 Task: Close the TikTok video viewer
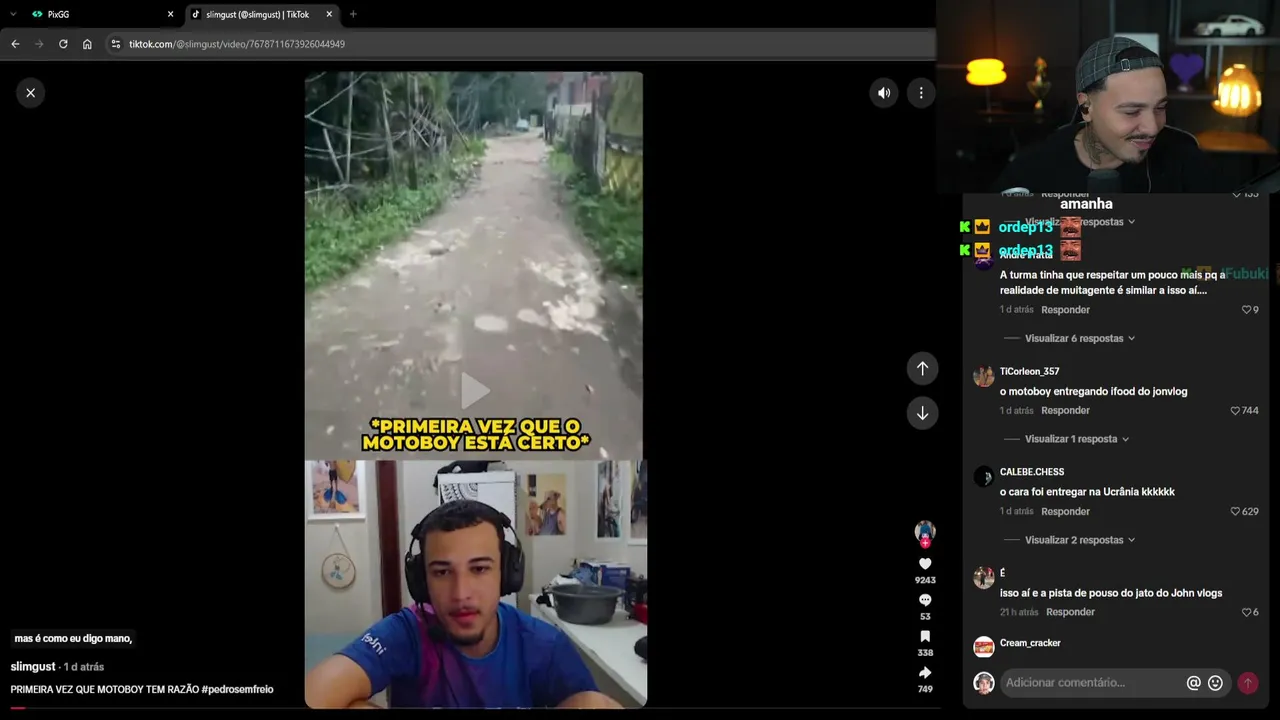point(31,93)
